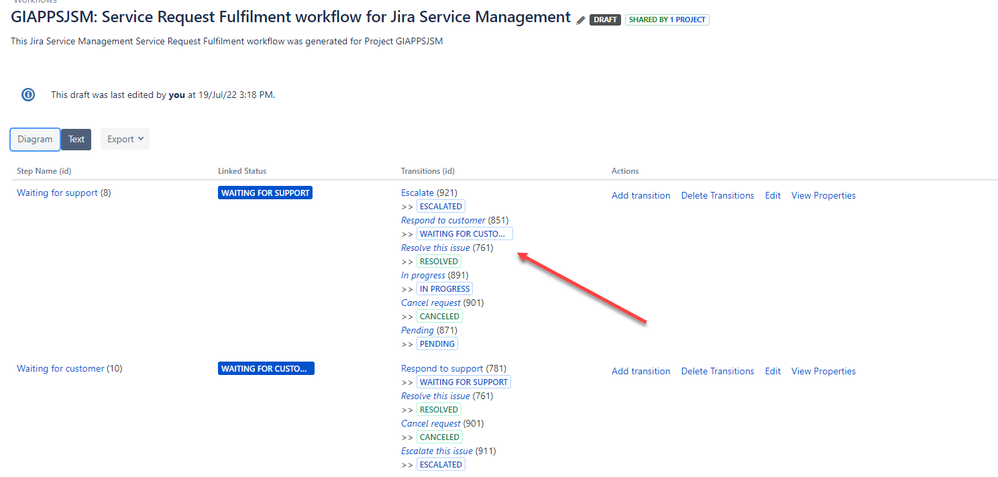998x477 pixels.
Task: Click the Escalate this issue (911) transition
Action: pyautogui.click(x=437, y=451)
